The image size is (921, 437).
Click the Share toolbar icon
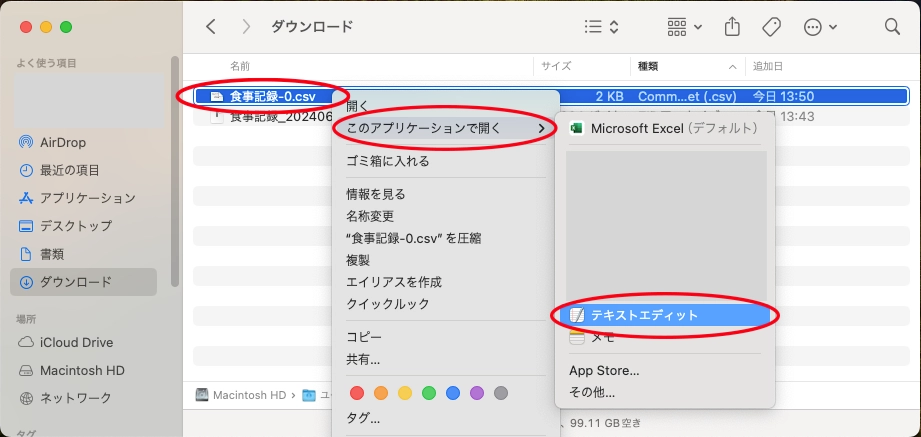click(x=732, y=26)
